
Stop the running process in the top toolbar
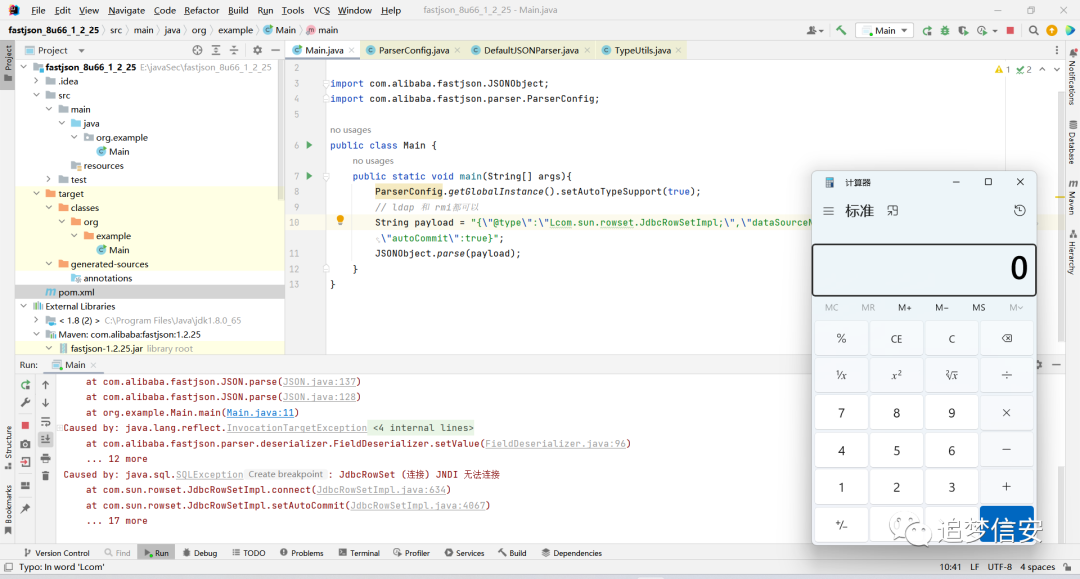(1010, 30)
